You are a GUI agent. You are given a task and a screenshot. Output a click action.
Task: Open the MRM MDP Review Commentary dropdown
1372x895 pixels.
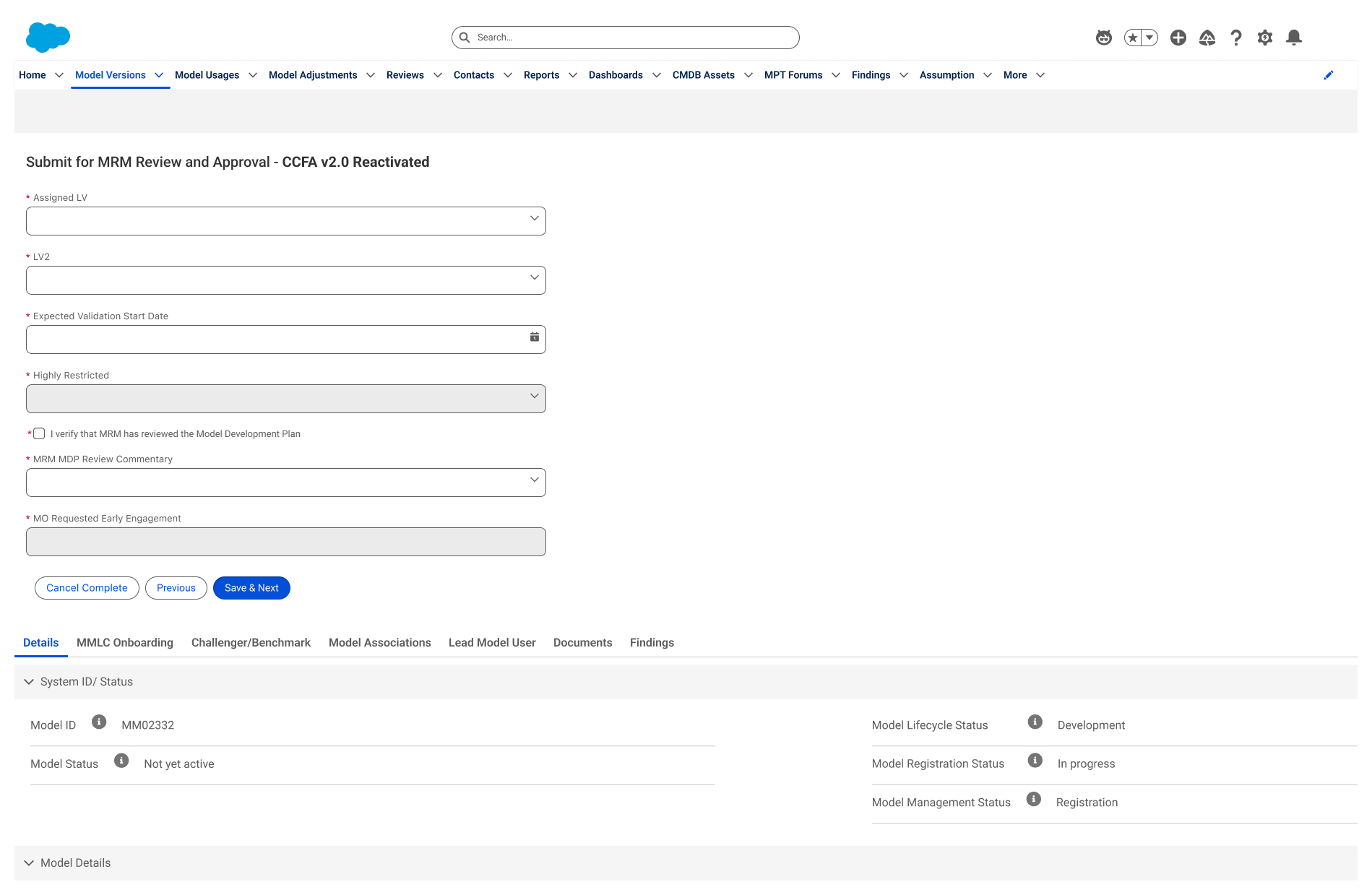pyautogui.click(x=286, y=483)
